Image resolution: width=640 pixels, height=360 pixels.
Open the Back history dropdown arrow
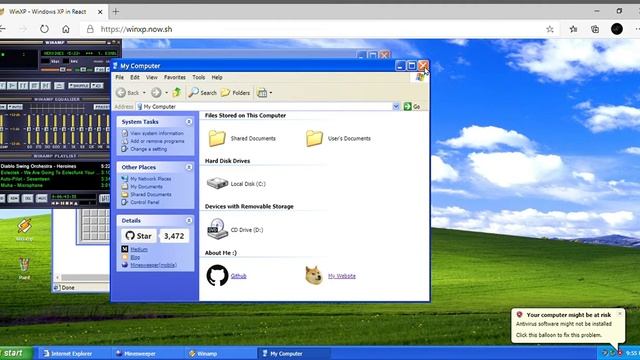click(x=144, y=93)
